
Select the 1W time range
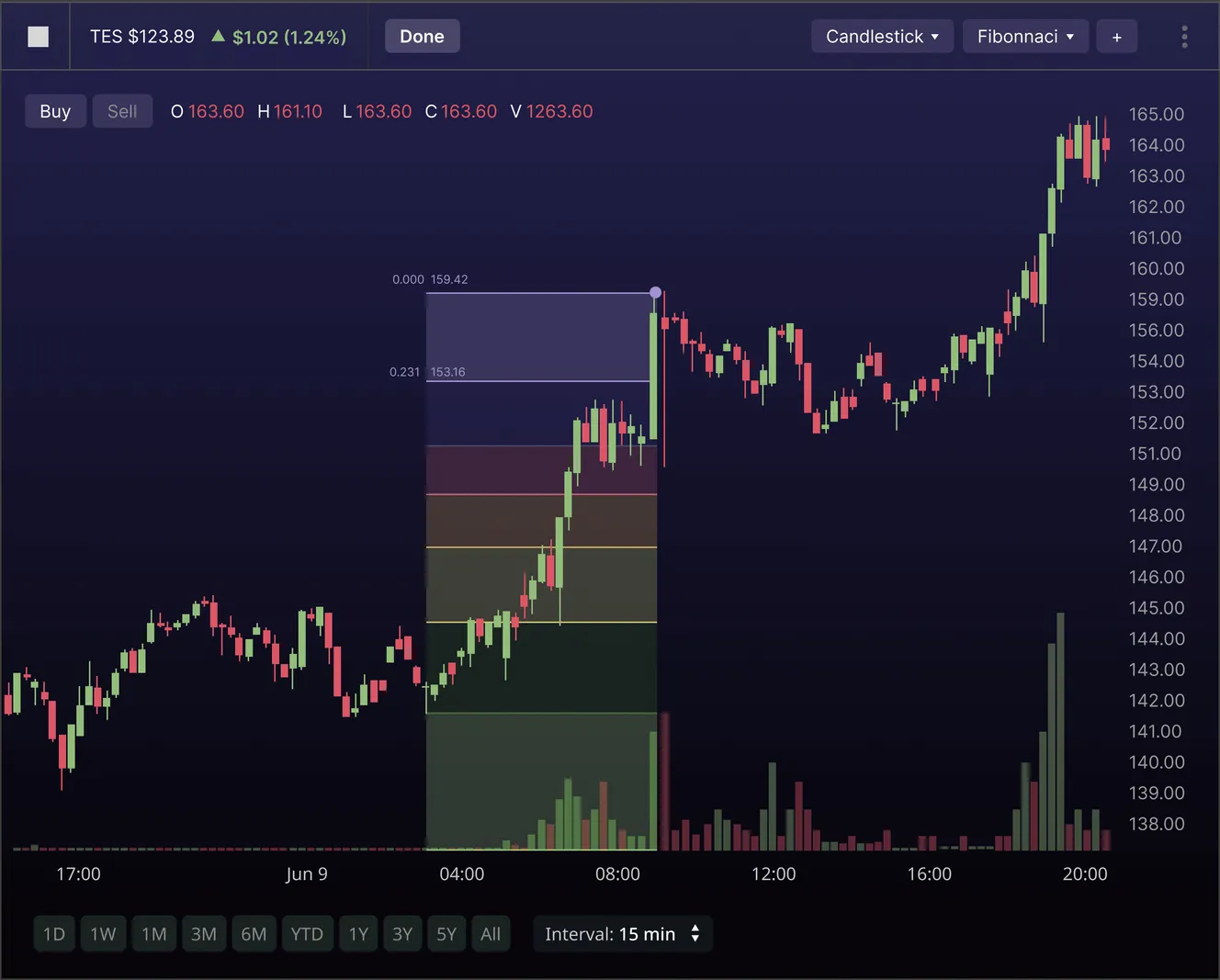click(103, 934)
